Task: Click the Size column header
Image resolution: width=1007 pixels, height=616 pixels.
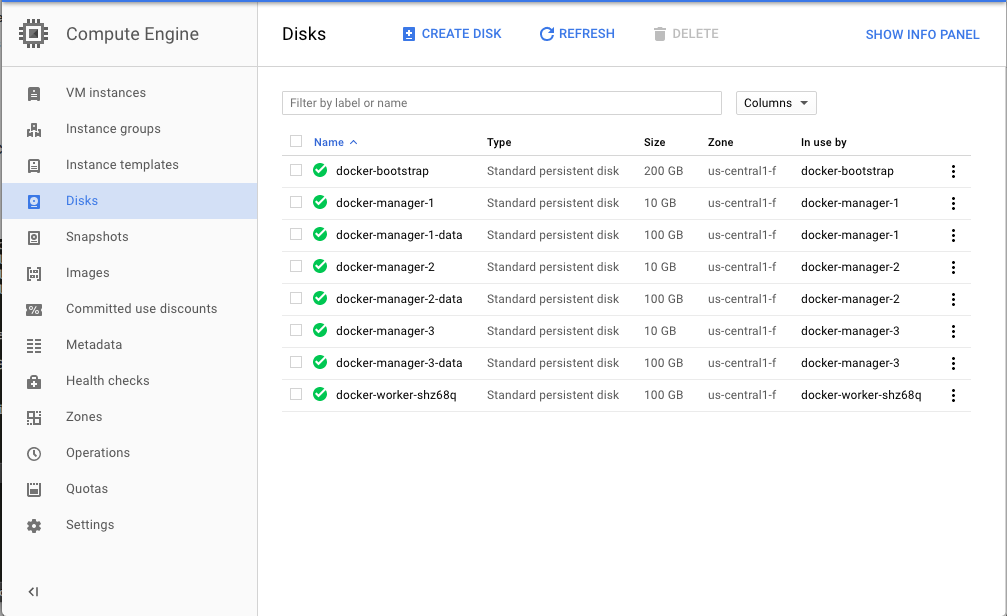Action: point(654,142)
